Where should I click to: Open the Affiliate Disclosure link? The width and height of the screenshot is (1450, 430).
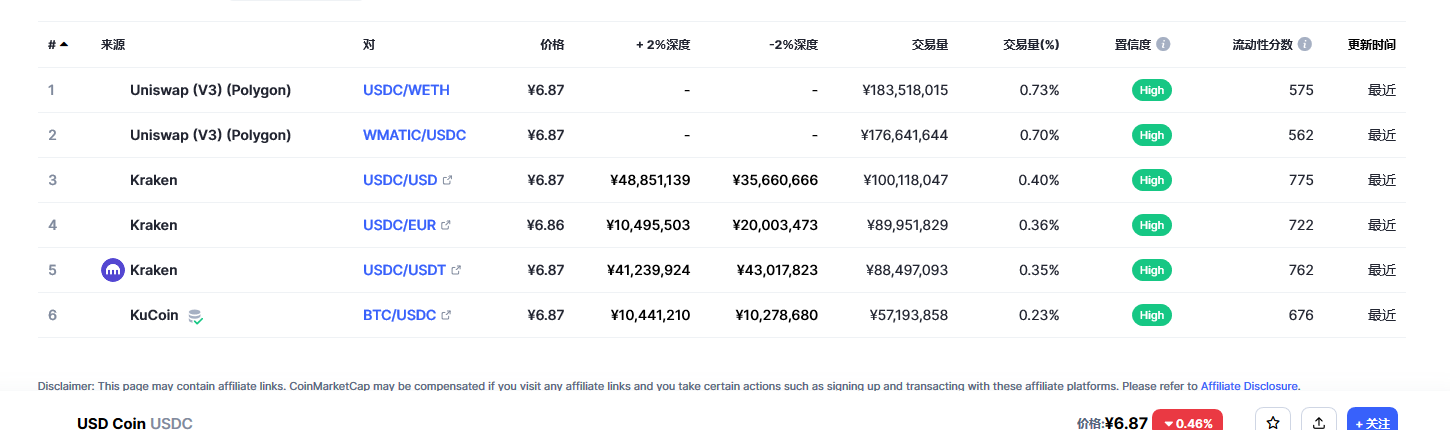tap(1250, 385)
